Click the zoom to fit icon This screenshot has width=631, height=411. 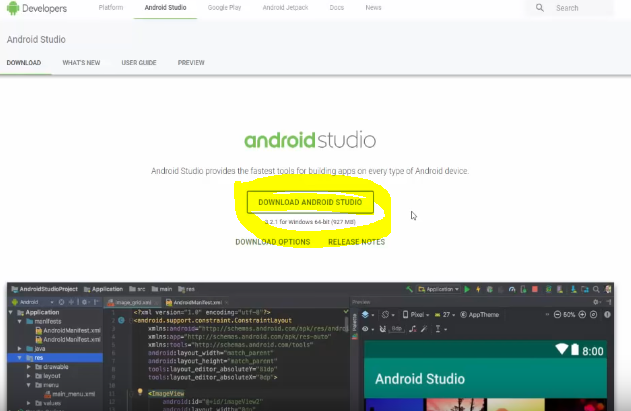pos(594,314)
